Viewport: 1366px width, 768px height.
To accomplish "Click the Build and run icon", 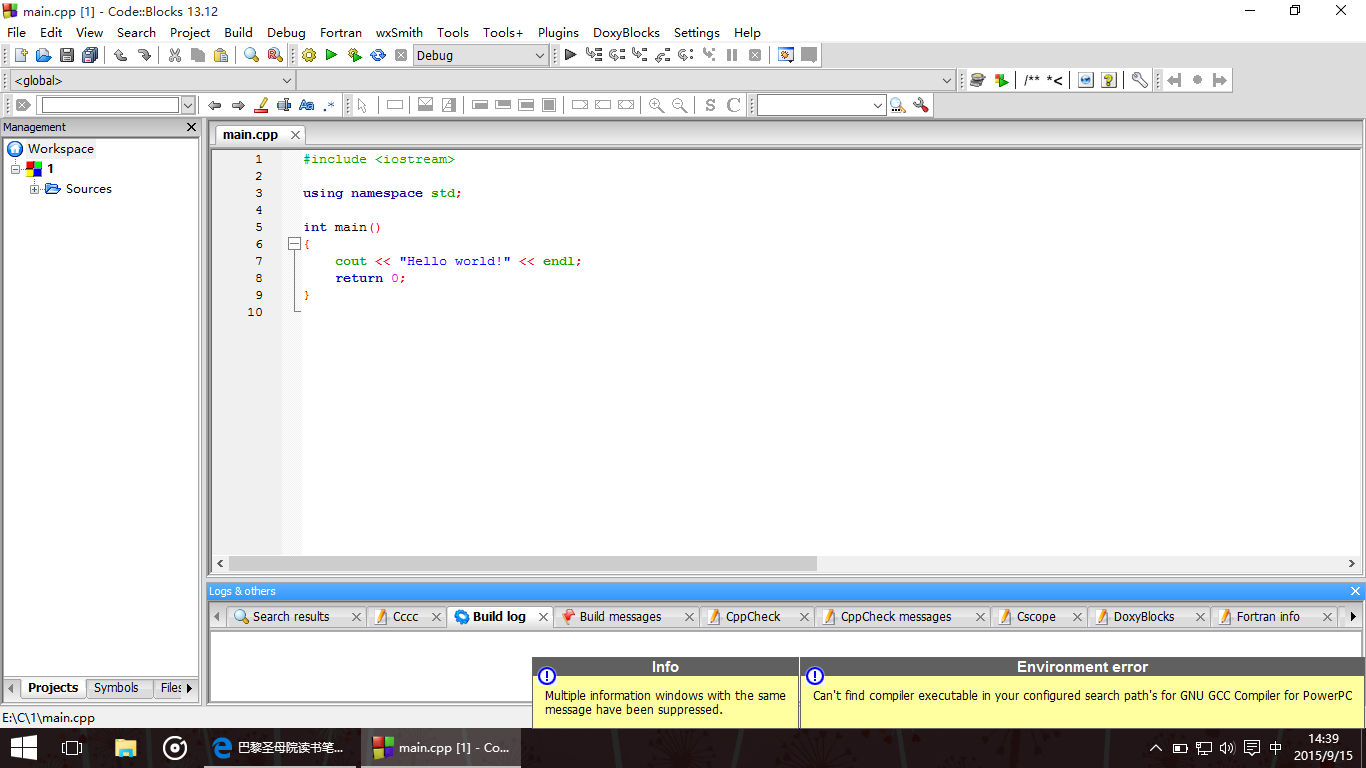I will [354, 56].
